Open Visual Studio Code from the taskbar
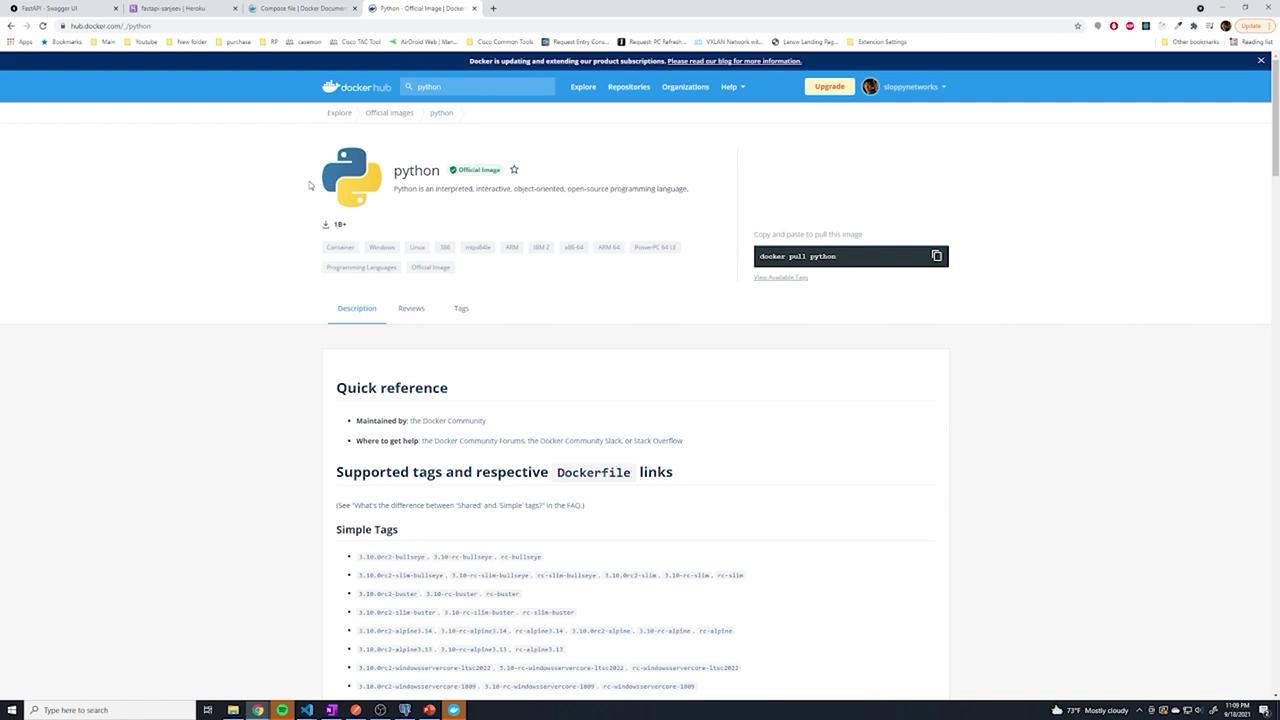 pos(306,710)
